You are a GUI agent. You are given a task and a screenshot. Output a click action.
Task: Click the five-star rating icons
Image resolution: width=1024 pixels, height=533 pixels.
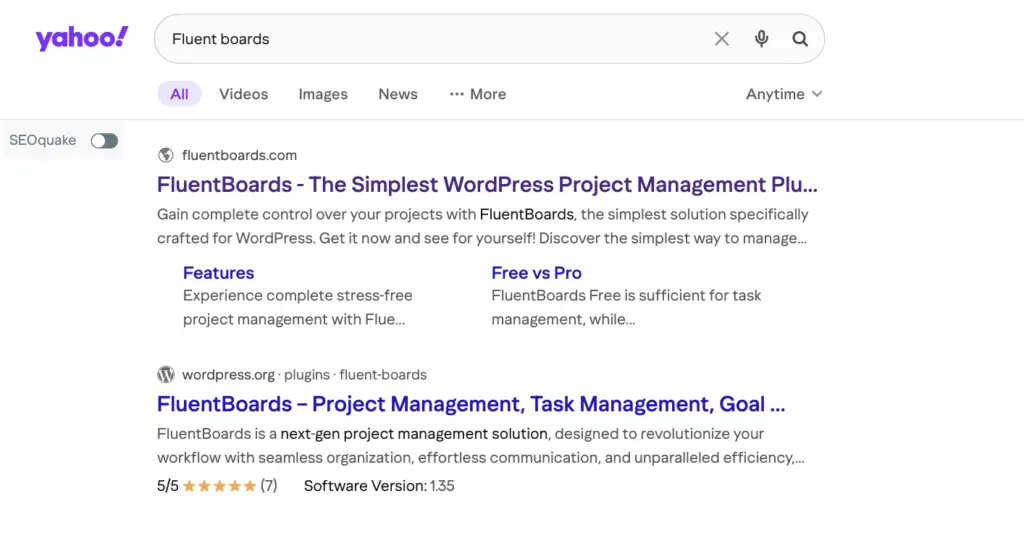pos(219,486)
